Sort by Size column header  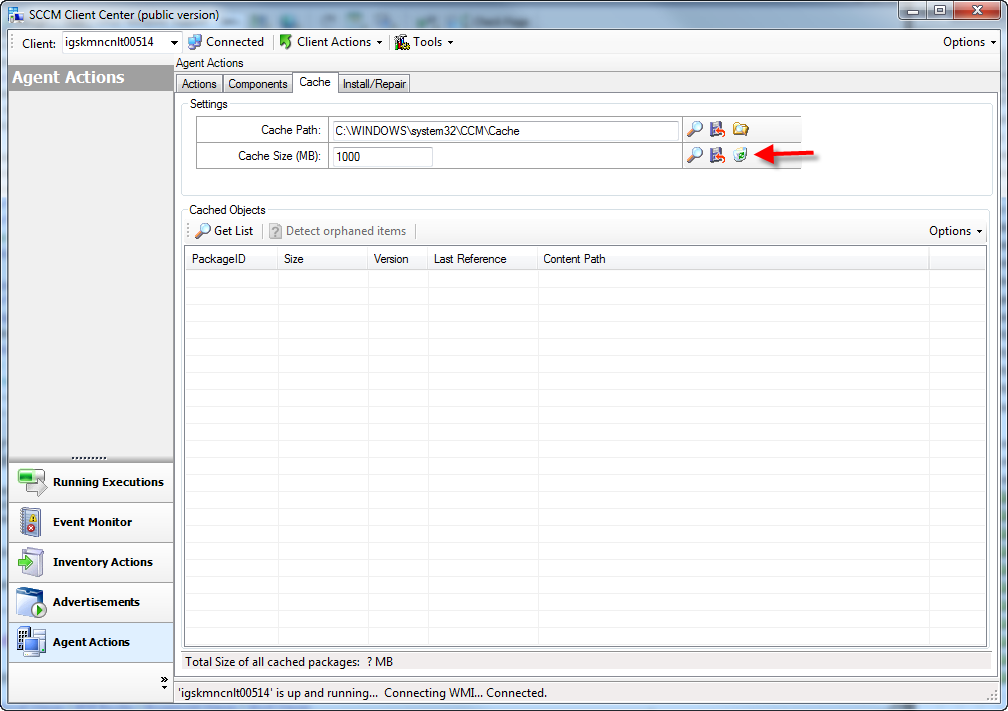click(323, 259)
